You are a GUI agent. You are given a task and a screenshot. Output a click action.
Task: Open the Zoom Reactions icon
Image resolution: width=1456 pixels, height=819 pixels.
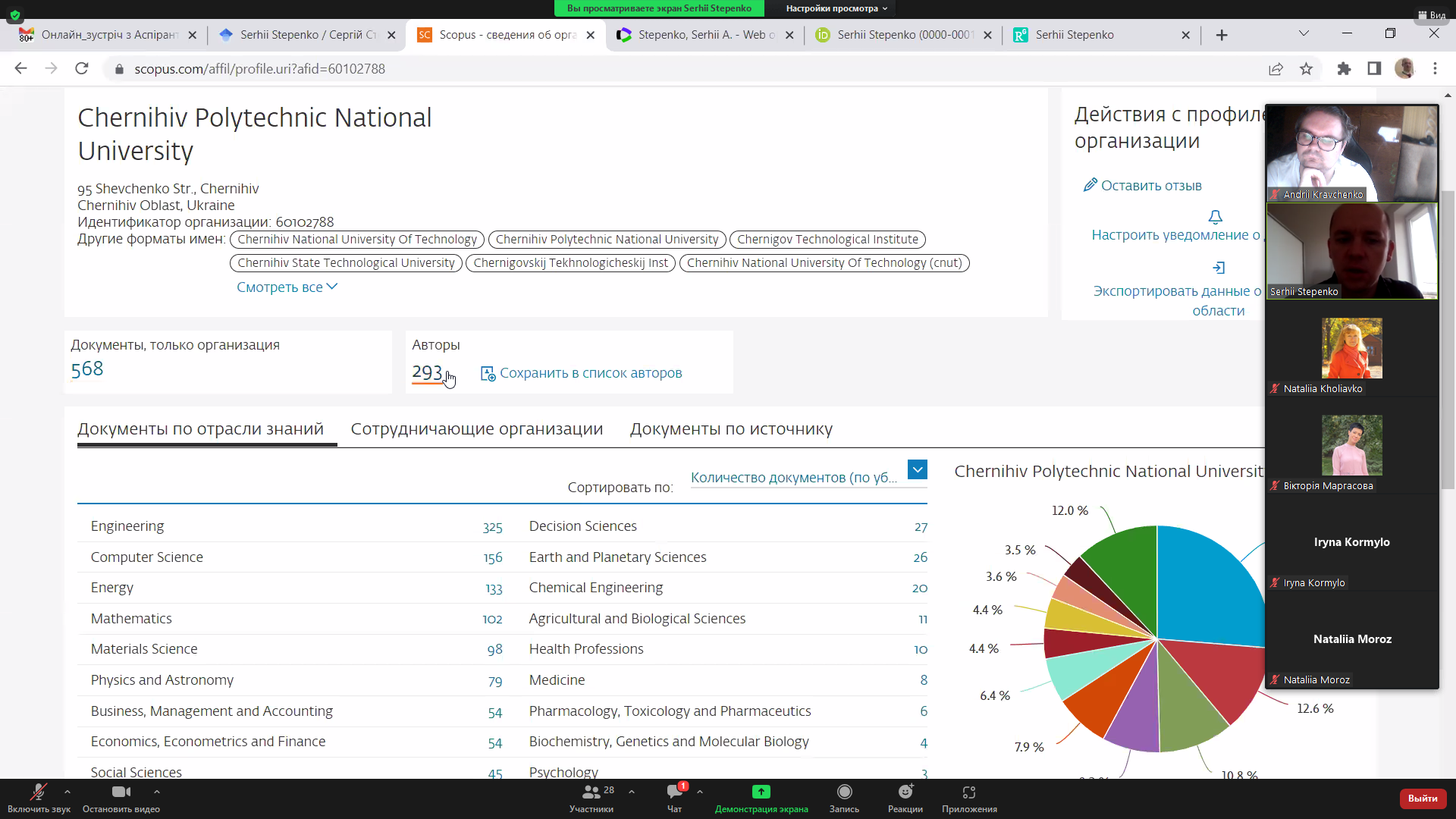click(905, 792)
